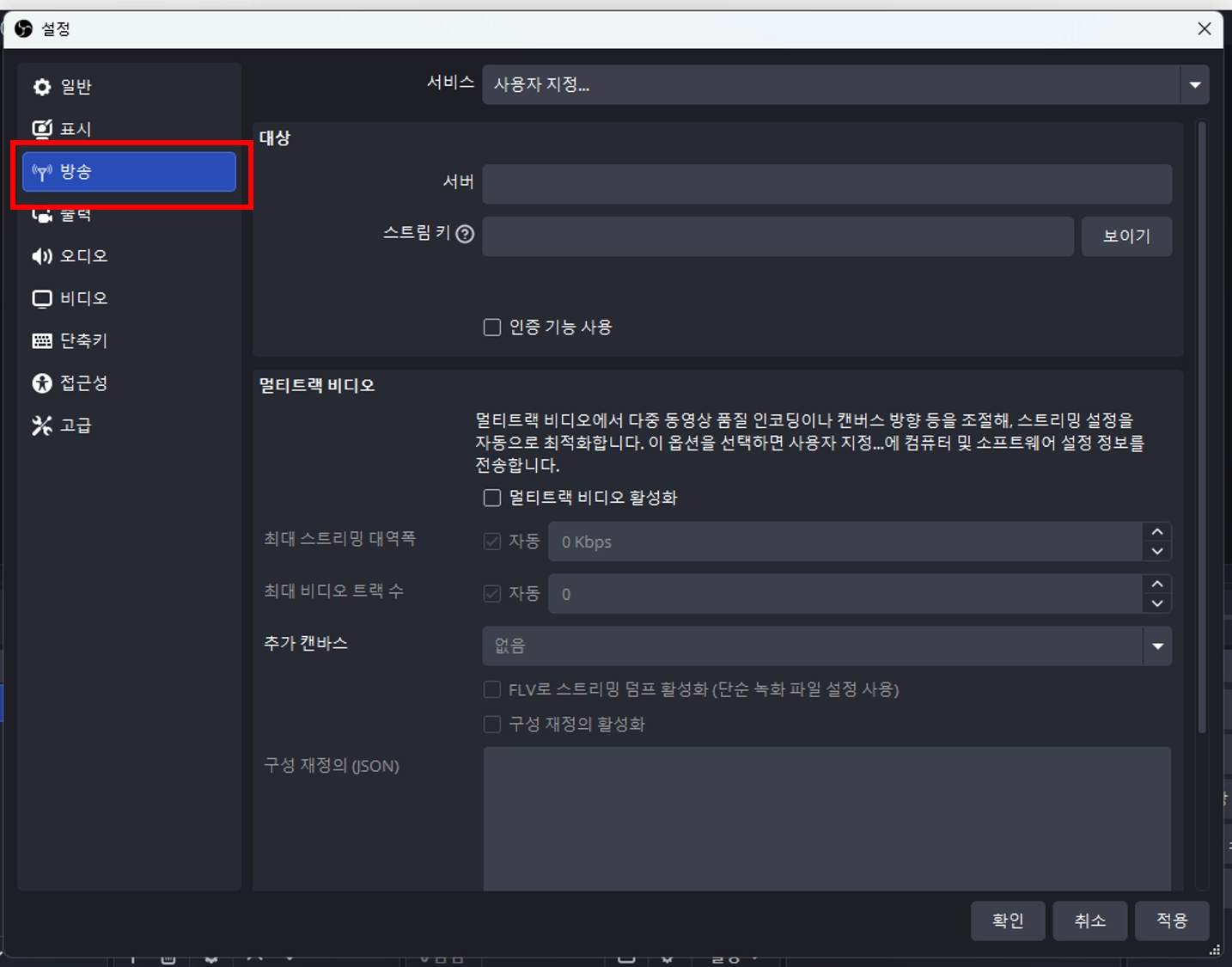Select the 표시 appearance icon

(42, 129)
